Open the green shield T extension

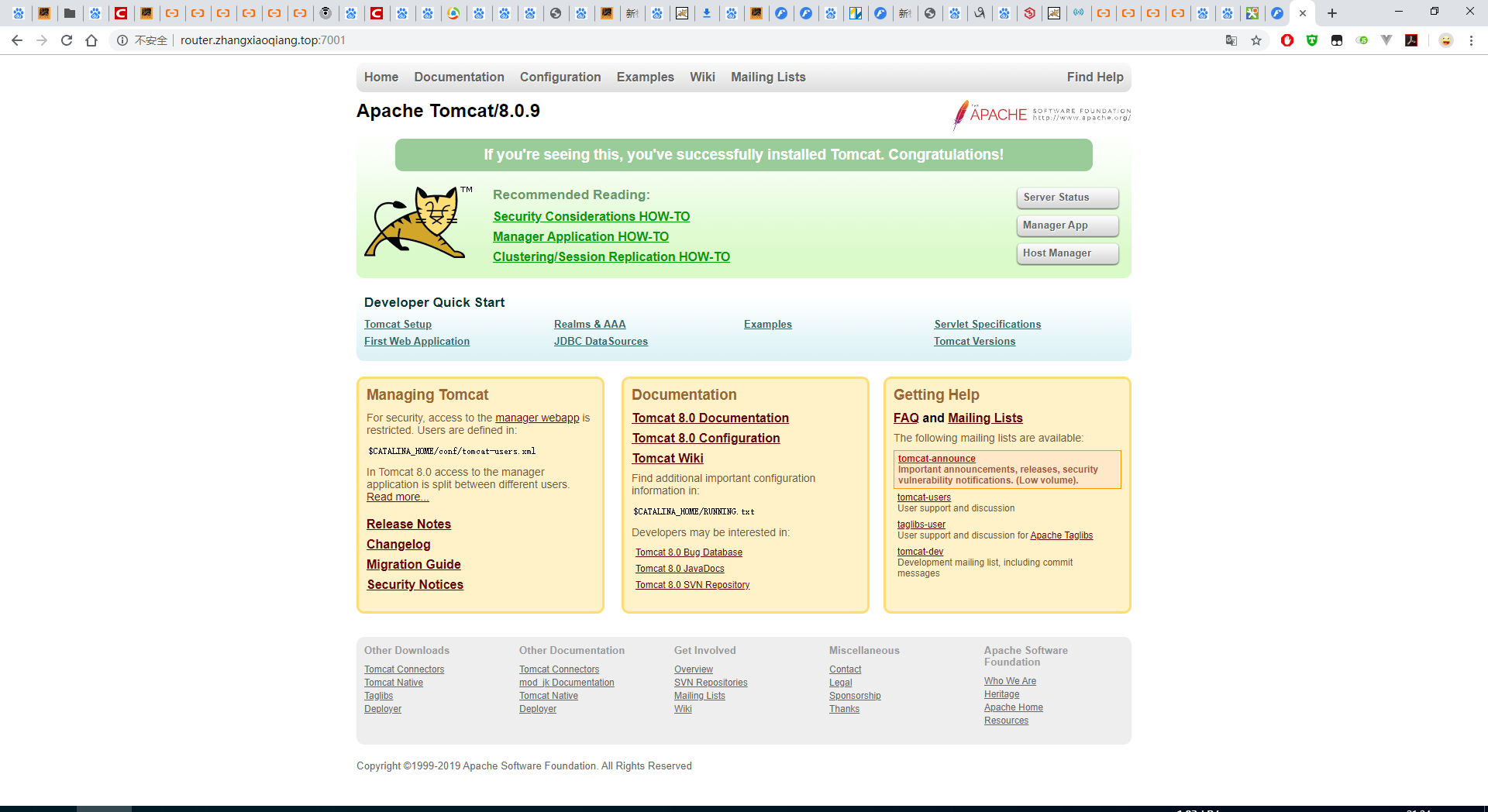coord(1312,40)
